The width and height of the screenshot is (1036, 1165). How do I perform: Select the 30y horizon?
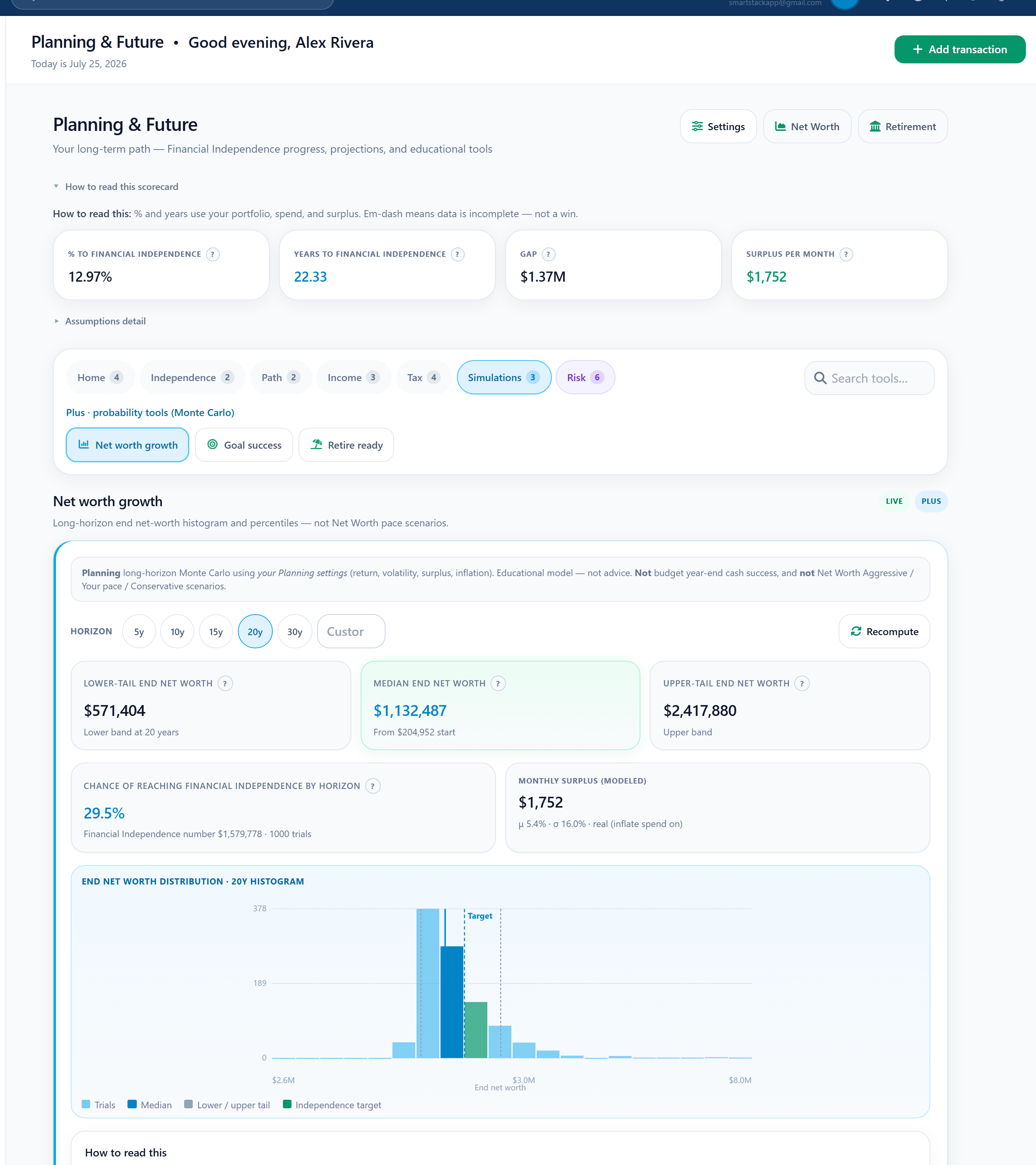[295, 632]
